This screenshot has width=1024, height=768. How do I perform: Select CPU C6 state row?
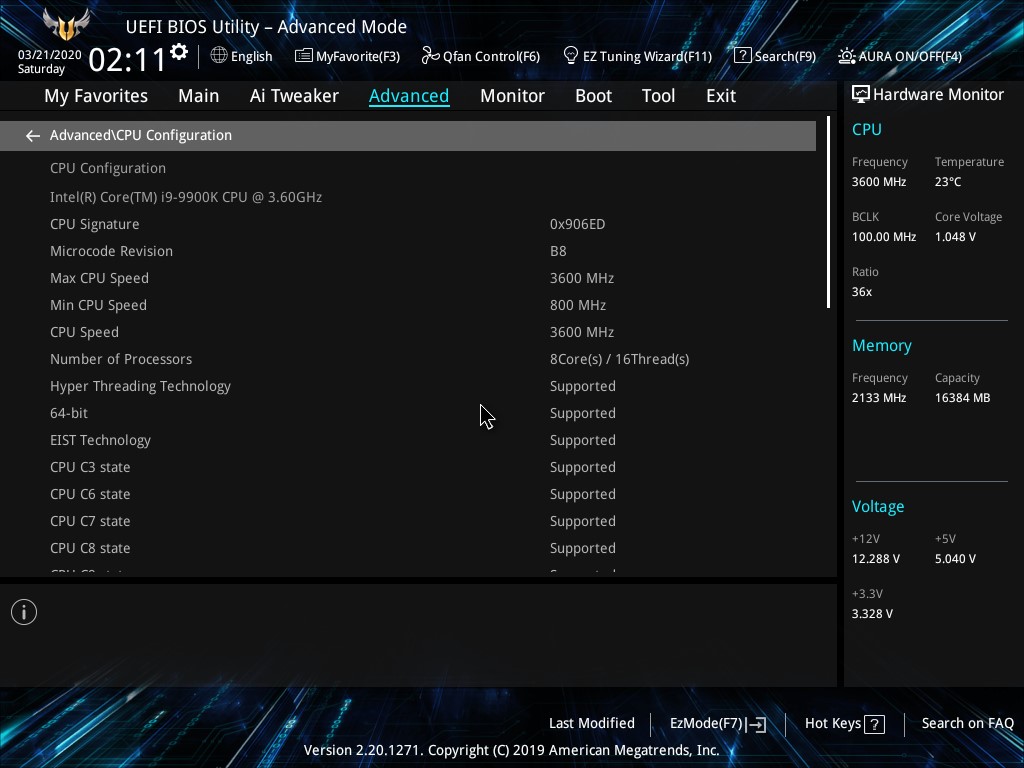point(408,494)
